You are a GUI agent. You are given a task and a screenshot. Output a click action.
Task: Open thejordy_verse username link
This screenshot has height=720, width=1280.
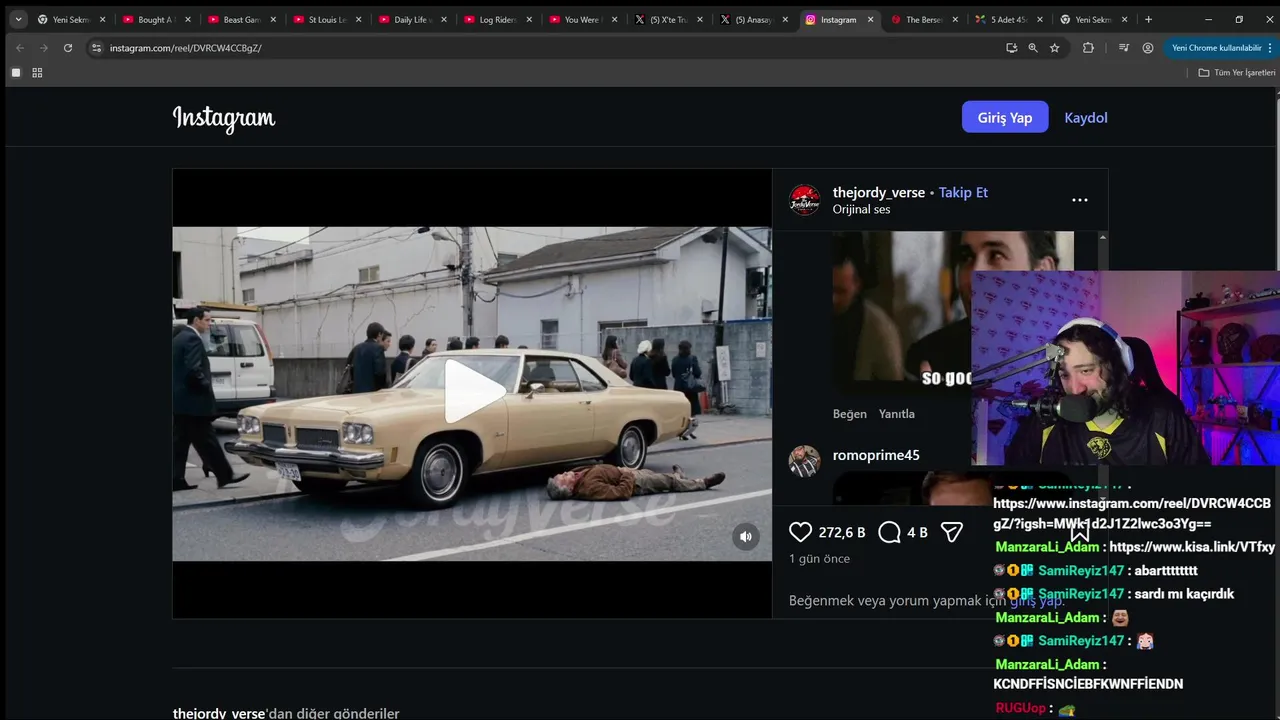click(879, 192)
